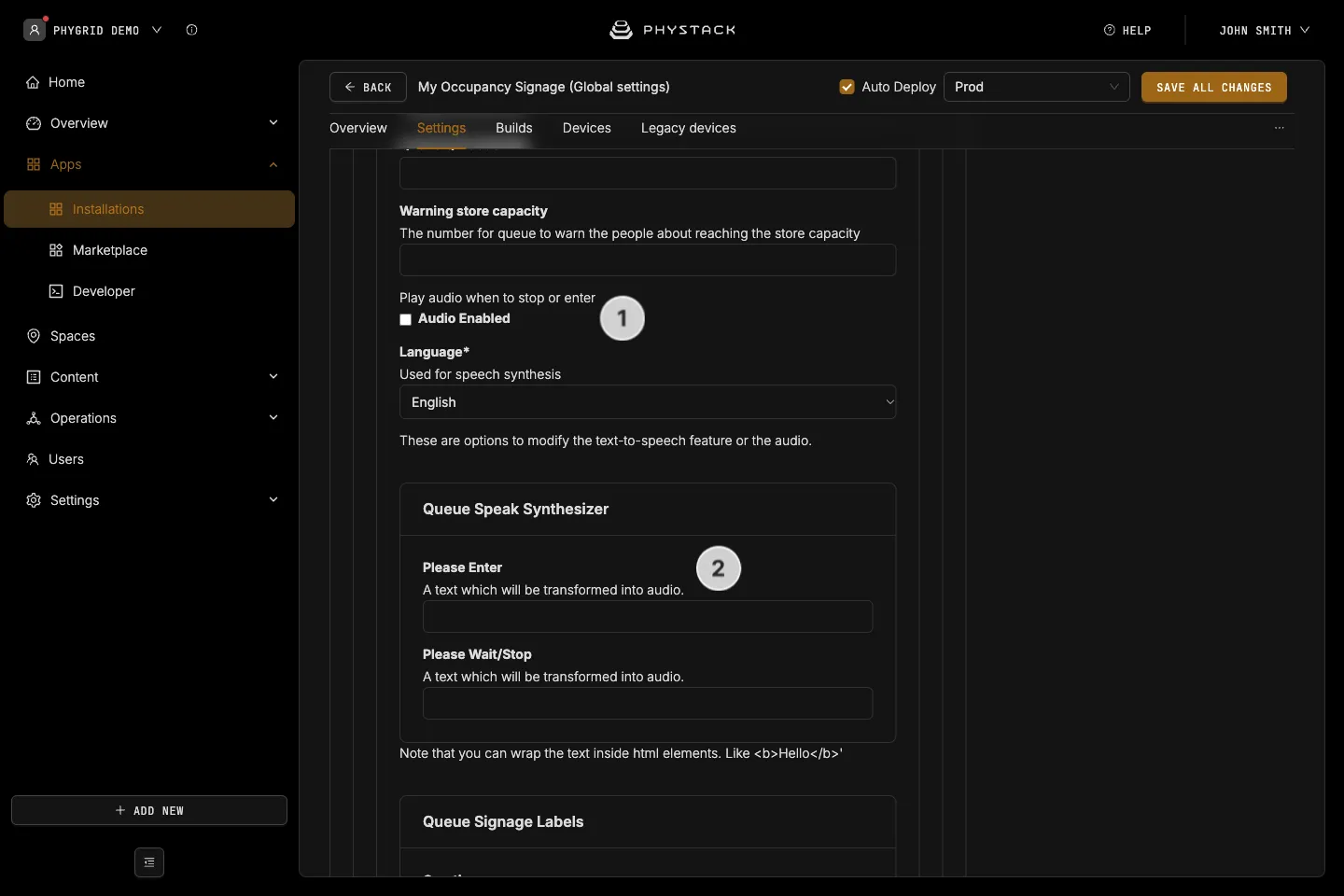This screenshot has width=1344, height=896.
Task: Switch to the Builds tab
Action: pos(514,128)
